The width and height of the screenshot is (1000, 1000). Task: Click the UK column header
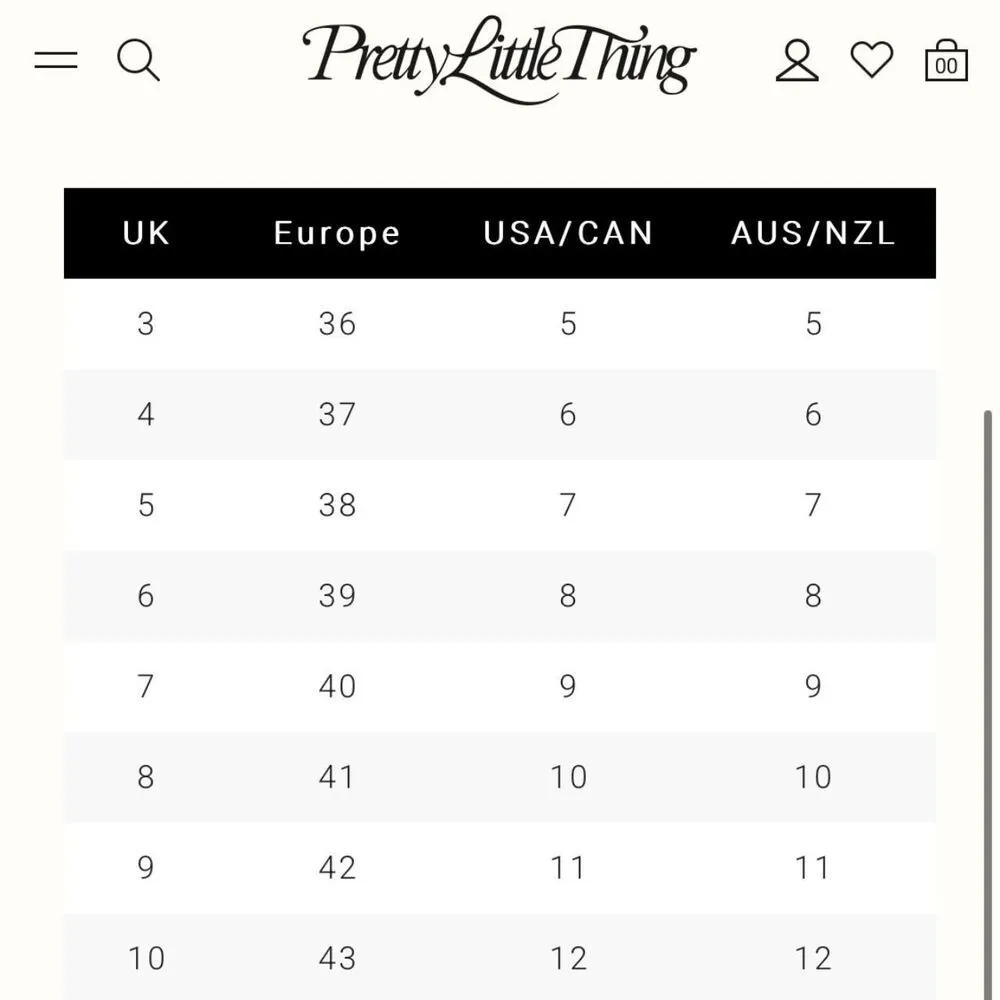146,233
